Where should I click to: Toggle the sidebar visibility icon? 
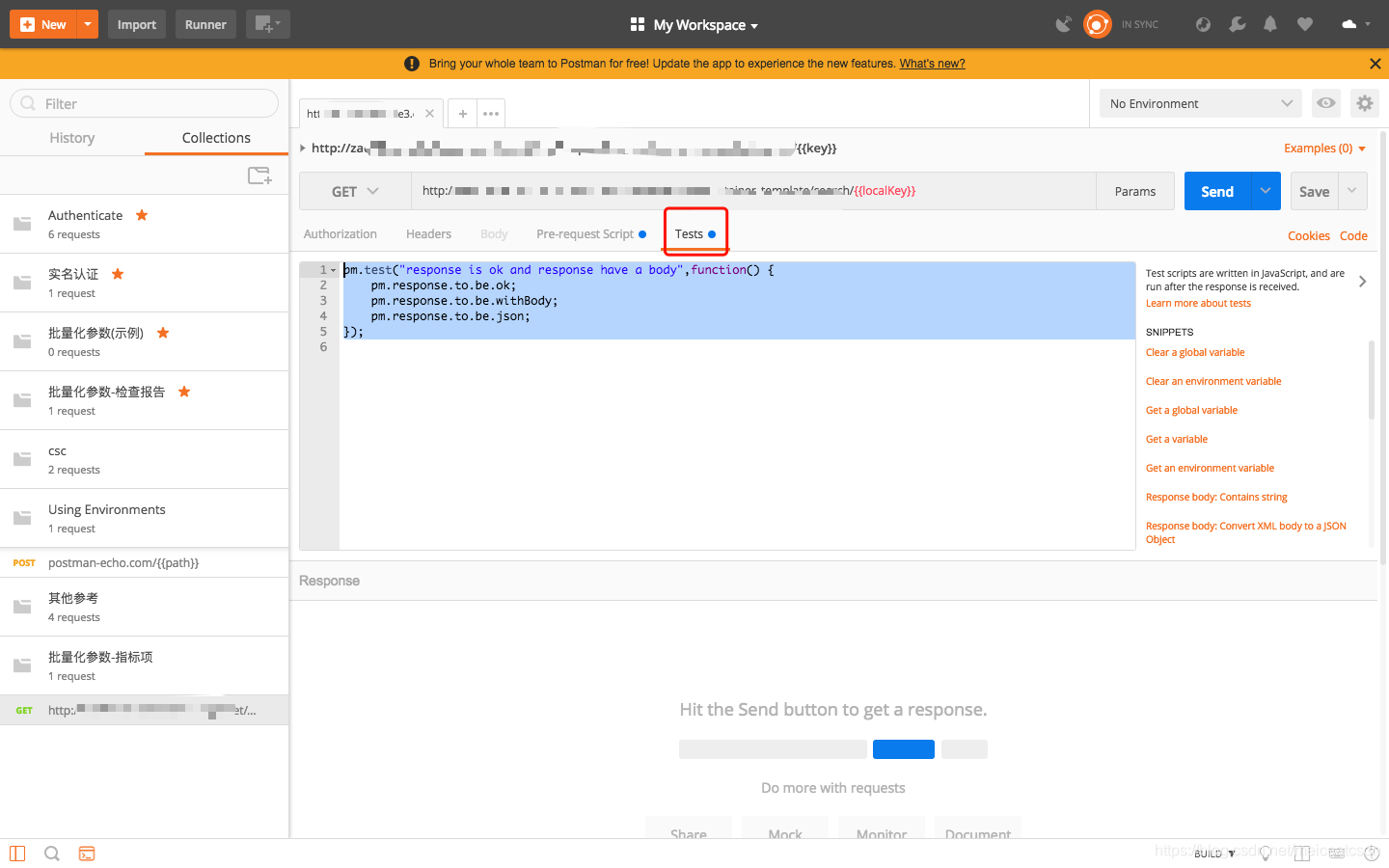point(17,854)
